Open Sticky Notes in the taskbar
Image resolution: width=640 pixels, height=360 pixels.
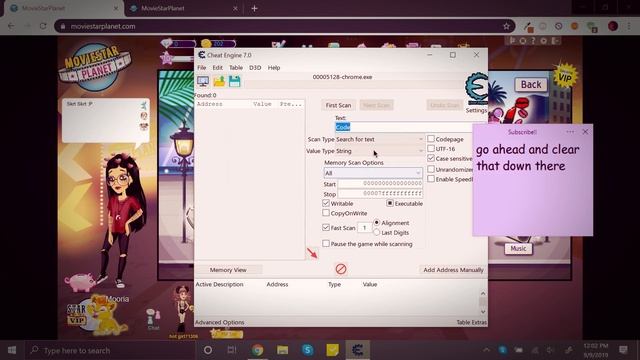[x=332, y=350]
